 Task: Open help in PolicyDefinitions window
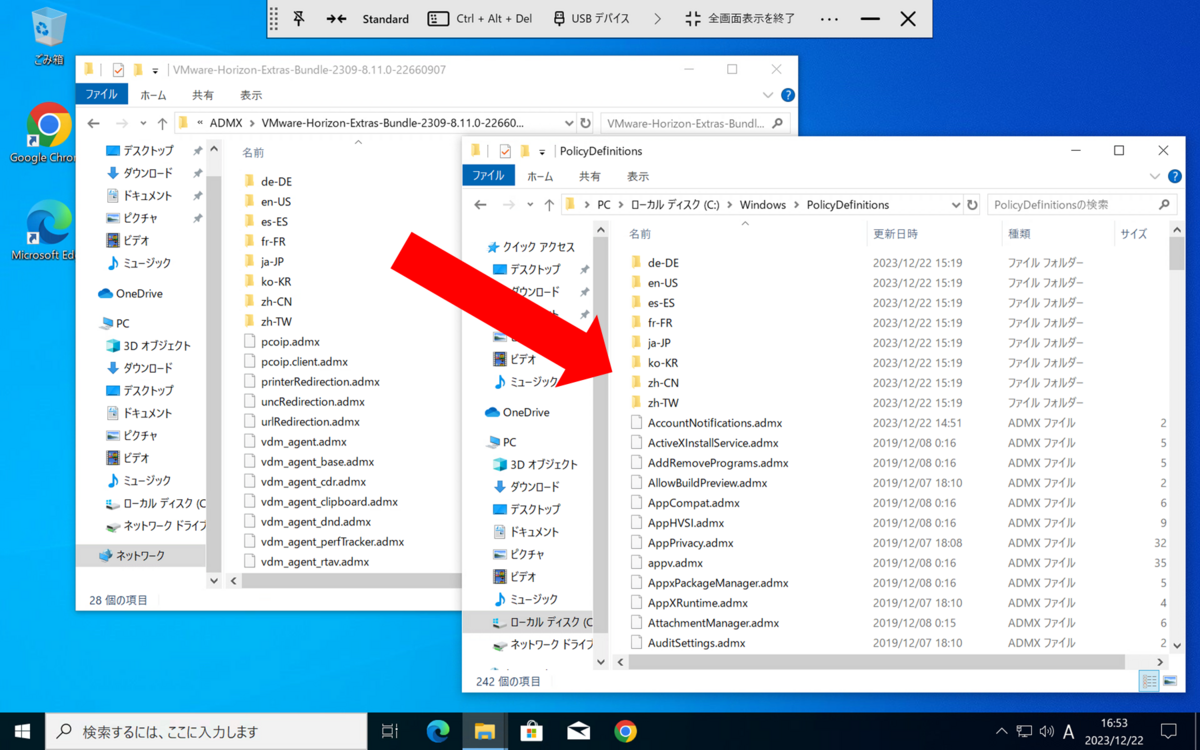1175,176
